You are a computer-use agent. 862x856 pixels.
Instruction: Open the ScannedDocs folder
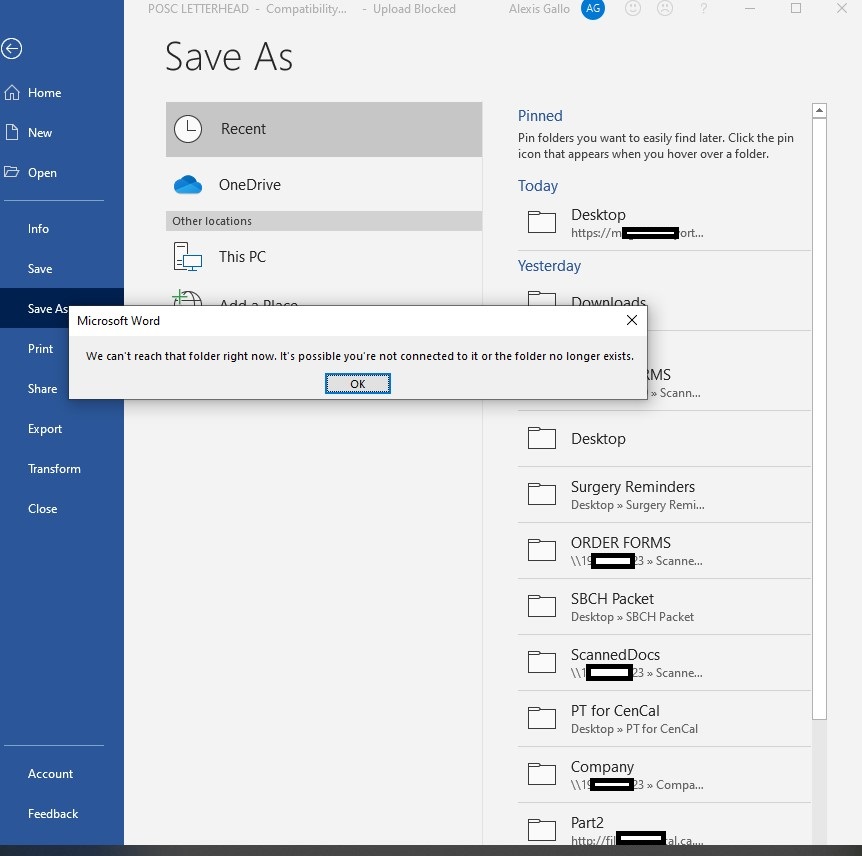(x=664, y=663)
